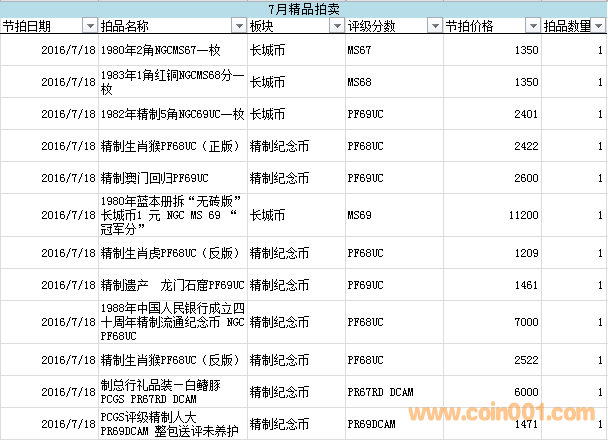Select the 1982年精制5角NGC69UC一枚 cell
Image resolution: width=608 pixels, height=440 pixels.
pos(173,114)
